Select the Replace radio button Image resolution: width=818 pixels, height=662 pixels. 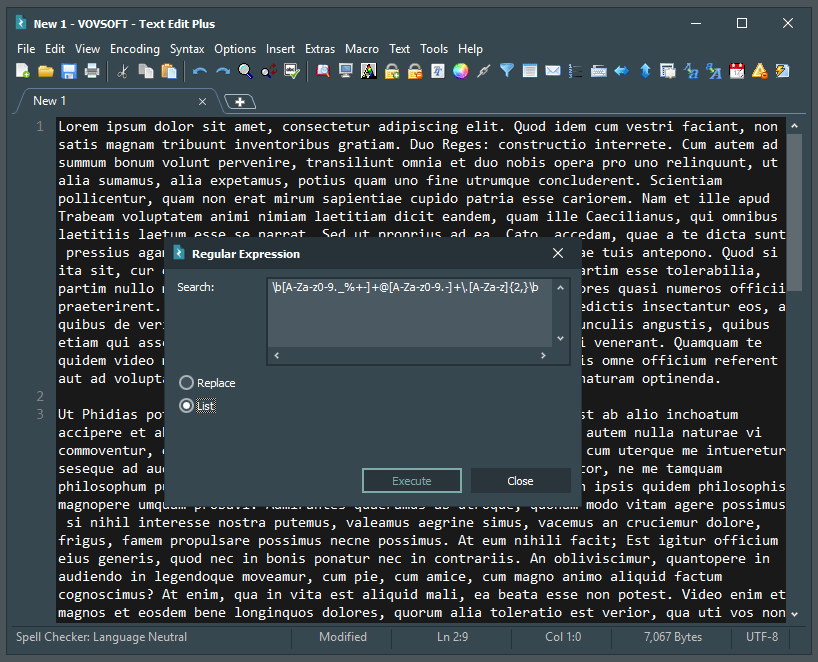tap(186, 383)
